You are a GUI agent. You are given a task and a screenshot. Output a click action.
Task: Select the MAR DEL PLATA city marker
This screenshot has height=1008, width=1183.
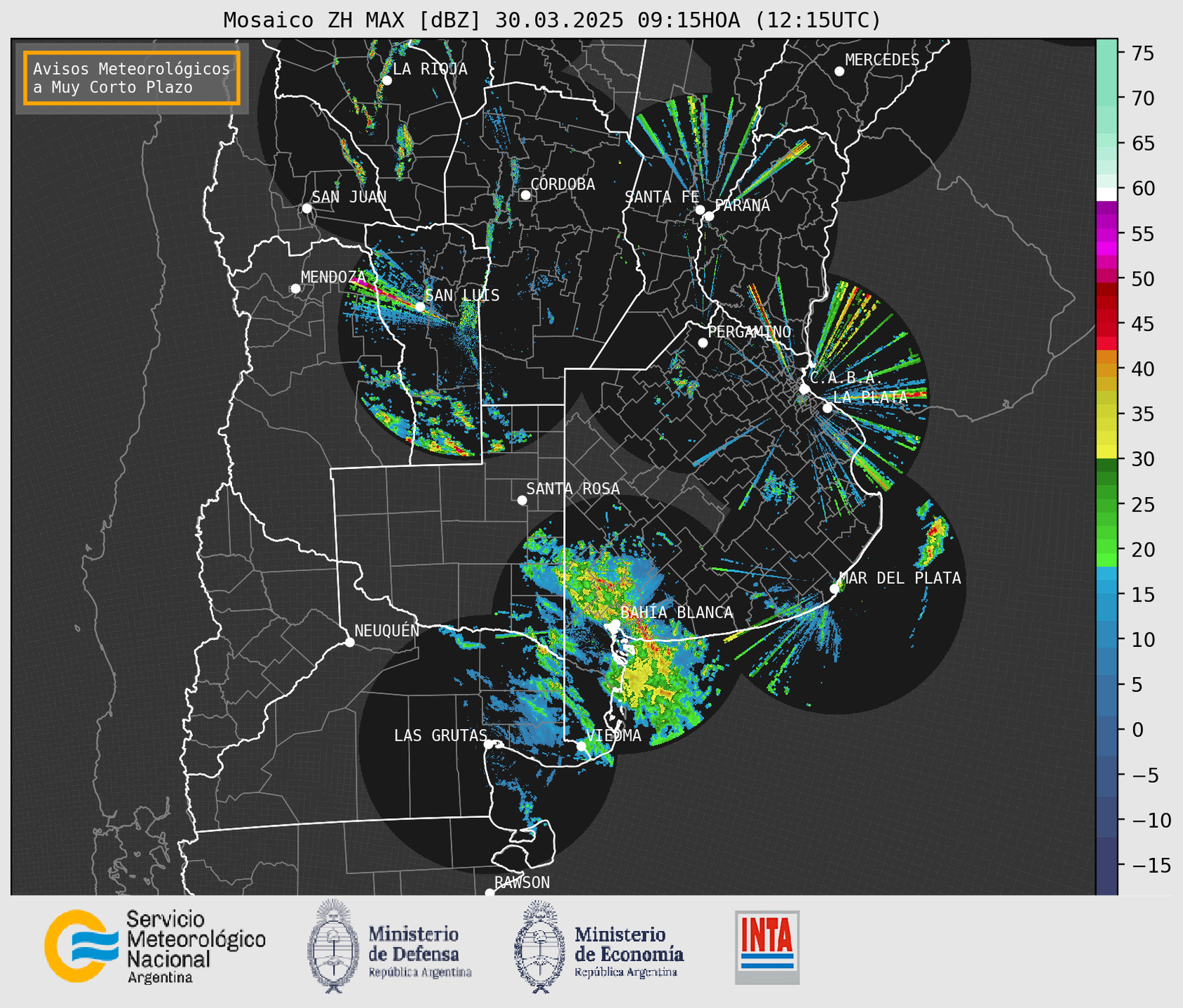(834, 589)
